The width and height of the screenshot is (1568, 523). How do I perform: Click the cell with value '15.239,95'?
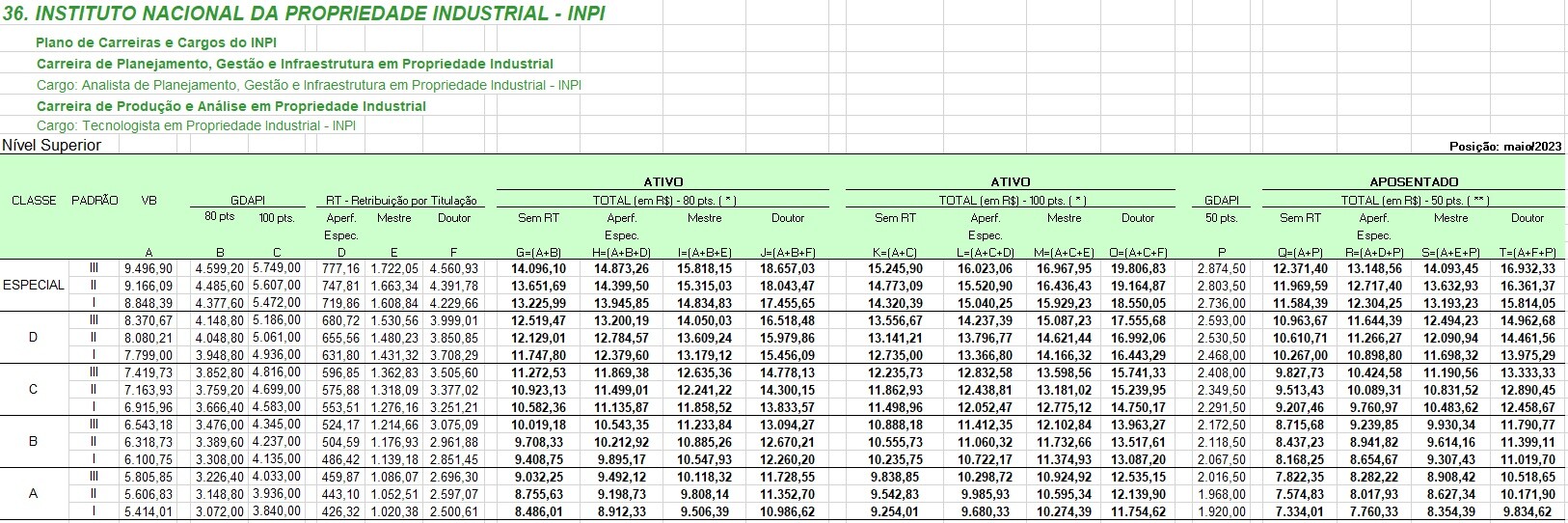coord(1138,391)
